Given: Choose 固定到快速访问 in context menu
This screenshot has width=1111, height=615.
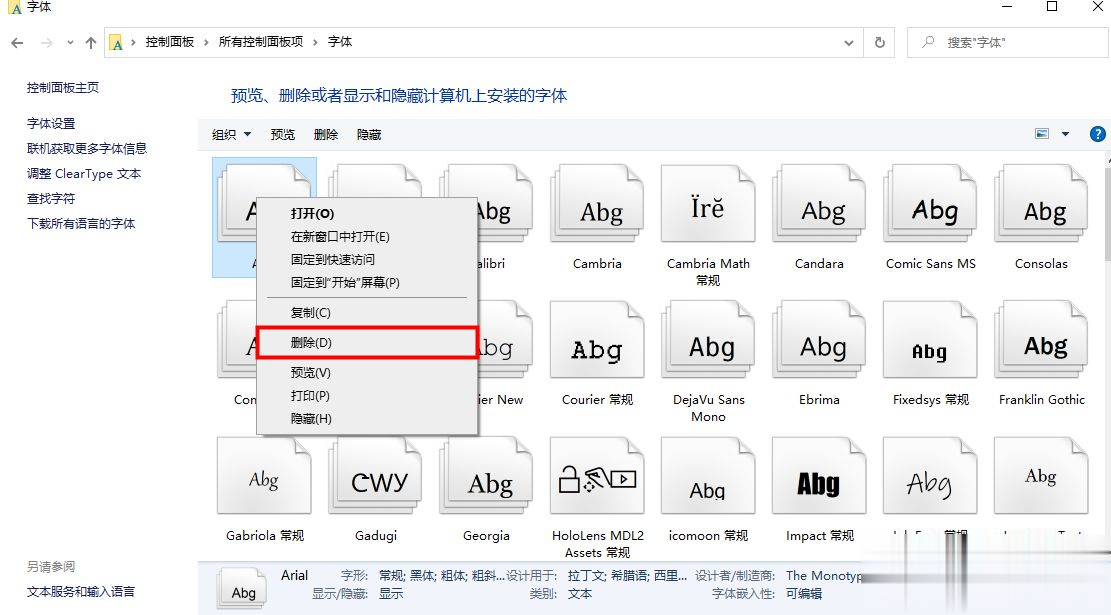Looking at the screenshot, I should pos(366,259).
